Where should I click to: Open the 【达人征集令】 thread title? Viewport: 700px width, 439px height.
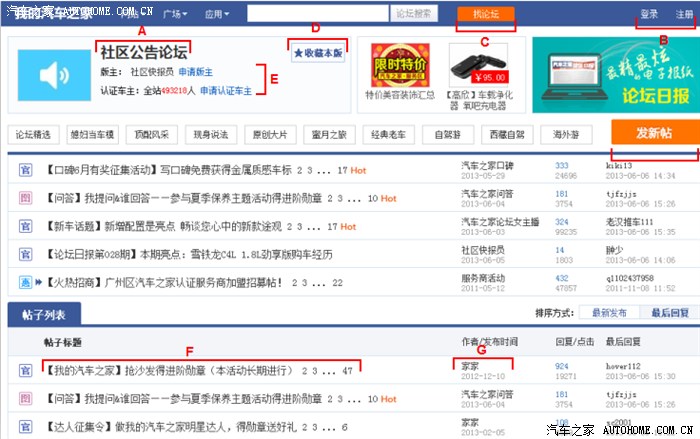[171, 427]
